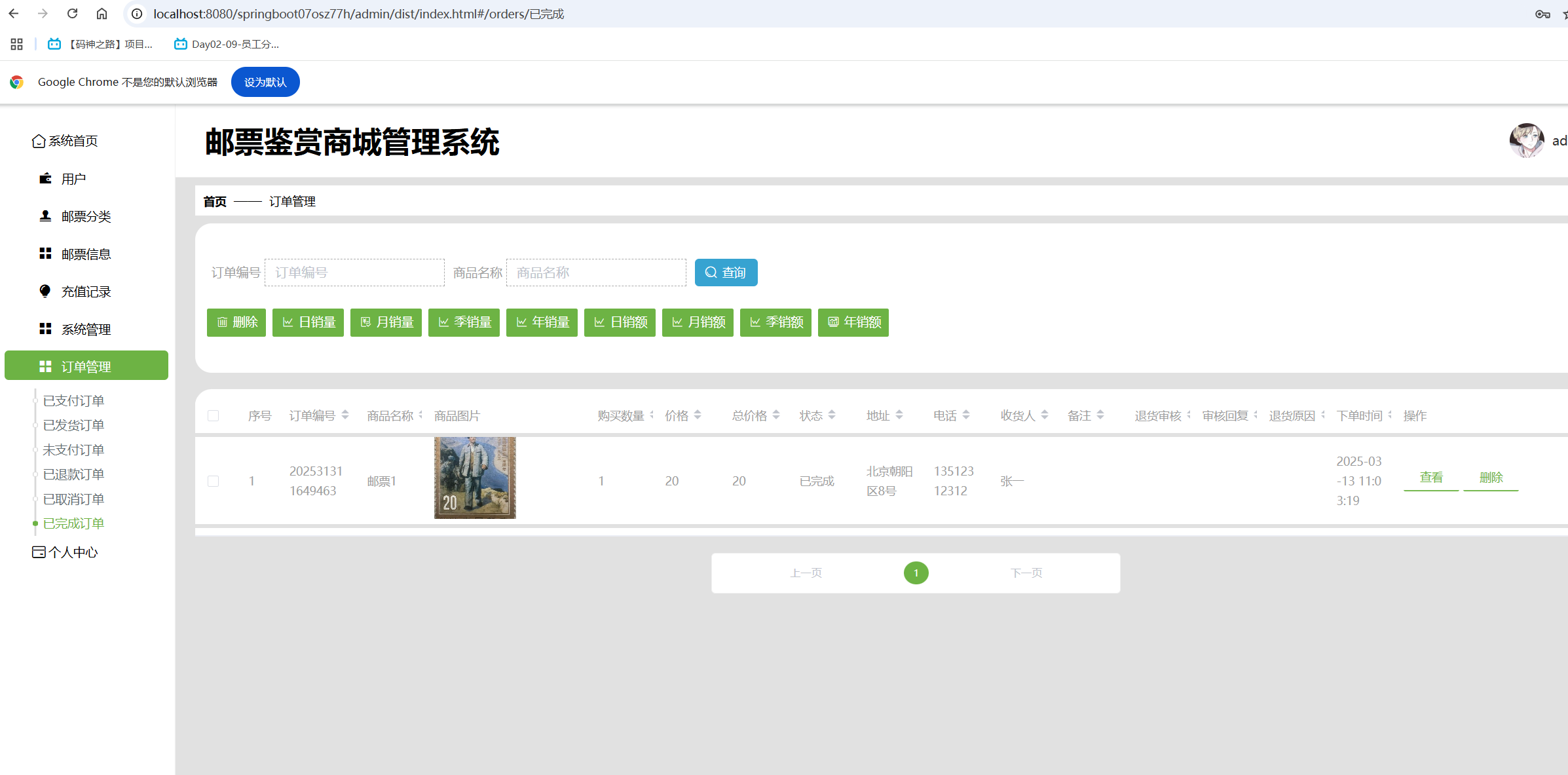Click the home icon beside 系统首页
Viewport: 1568px width, 775px height.
click(x=39, y=142)
